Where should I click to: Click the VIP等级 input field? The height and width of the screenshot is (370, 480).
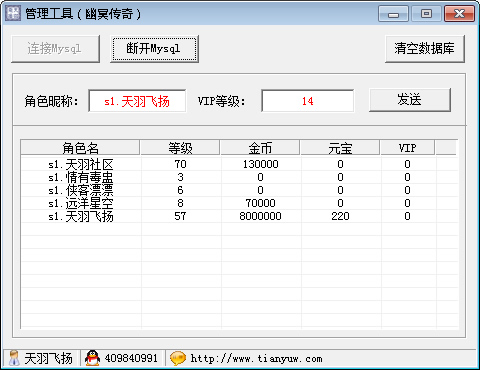tap(308, 101)
